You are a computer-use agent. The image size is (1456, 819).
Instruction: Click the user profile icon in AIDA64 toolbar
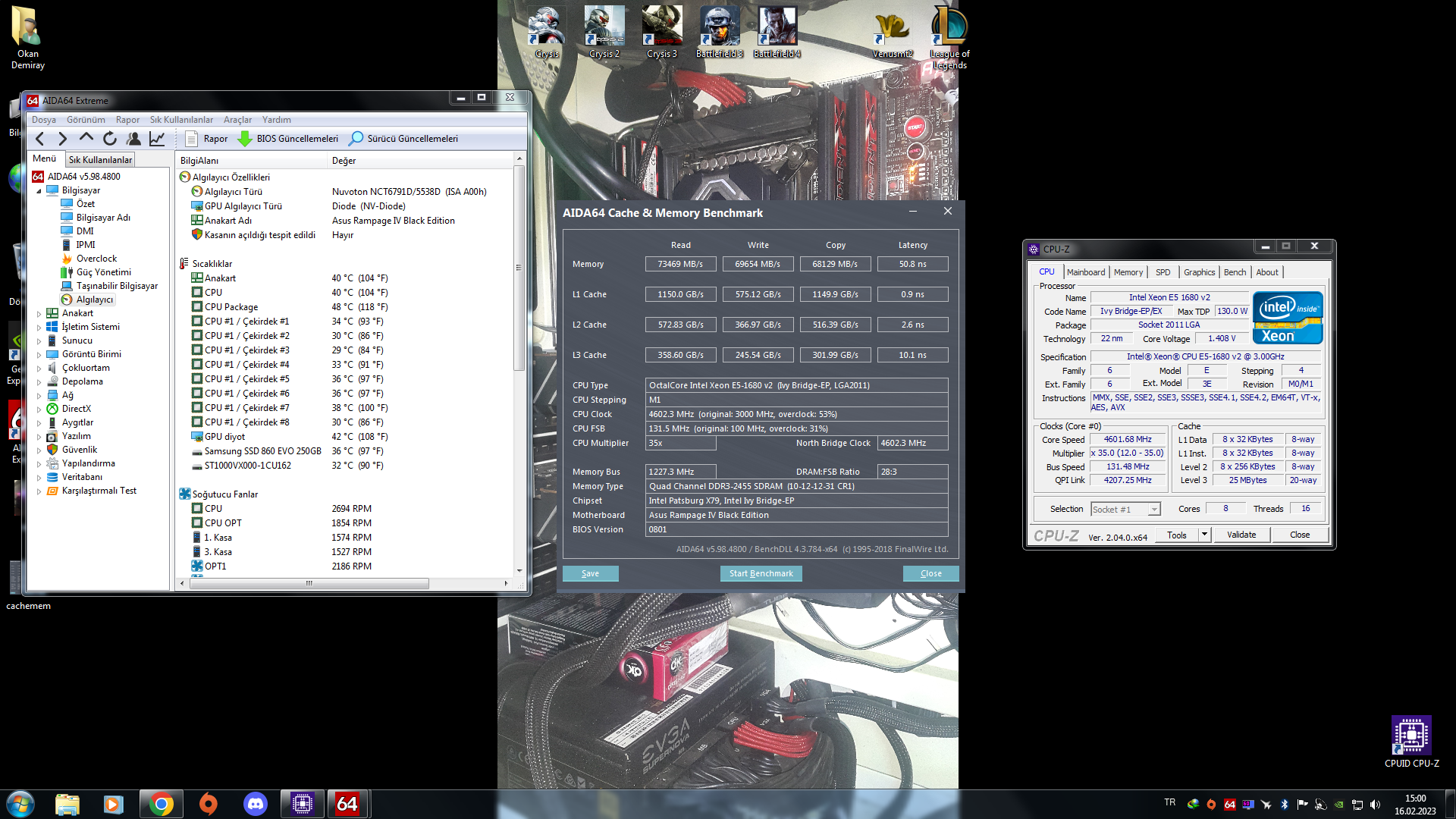click(133, 139)
